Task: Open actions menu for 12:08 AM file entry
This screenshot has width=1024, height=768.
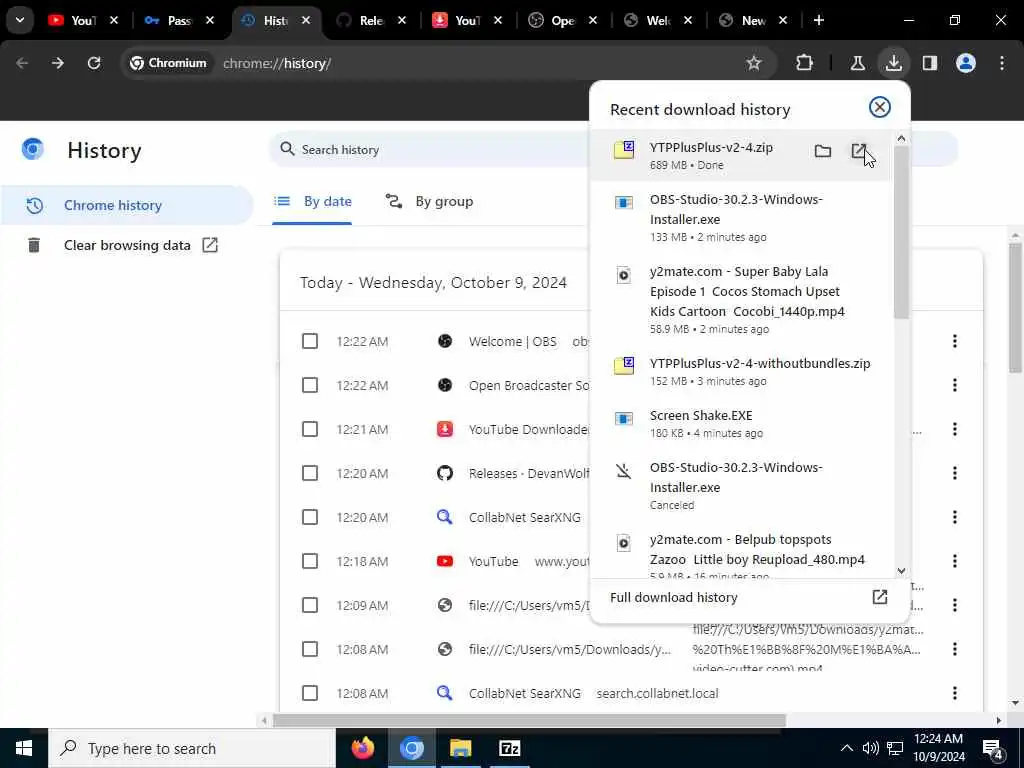Action: pos(955,649)
